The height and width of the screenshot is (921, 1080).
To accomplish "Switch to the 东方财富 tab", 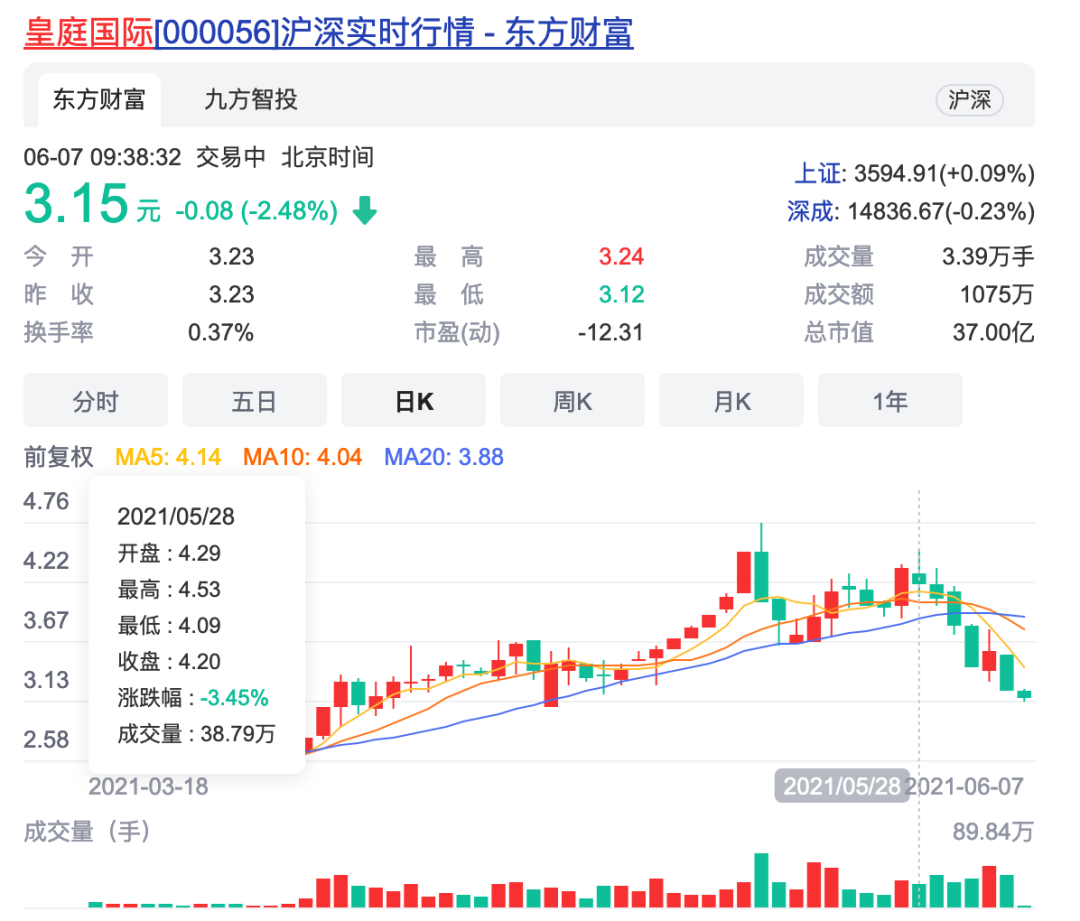I will [98, 100].
